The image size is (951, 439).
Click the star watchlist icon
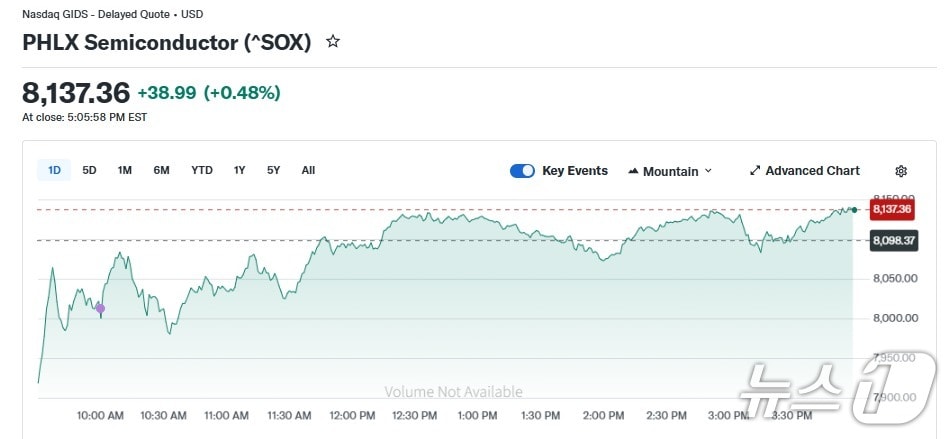pyautogui.click(x=333, y=42)
